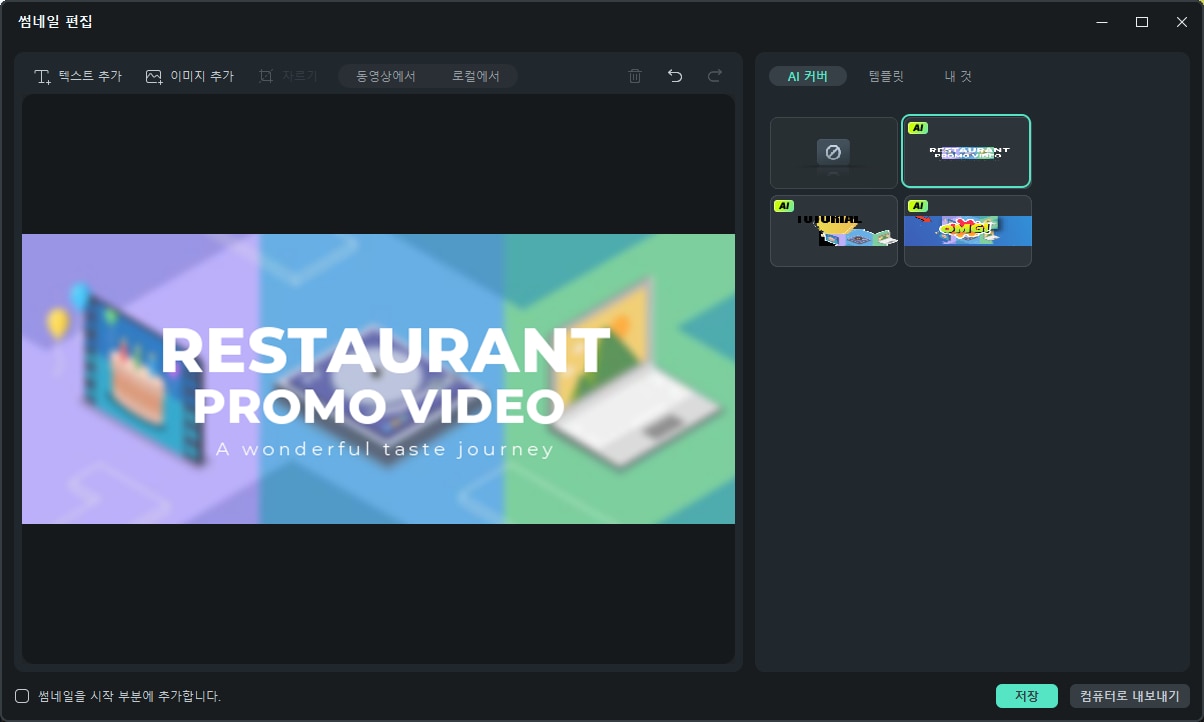Select the Tutorial AI cover thumbnail
Image resolution: width=1204 pixels, height=722 pixels.
pyautogui.click(x=834, y=231)
